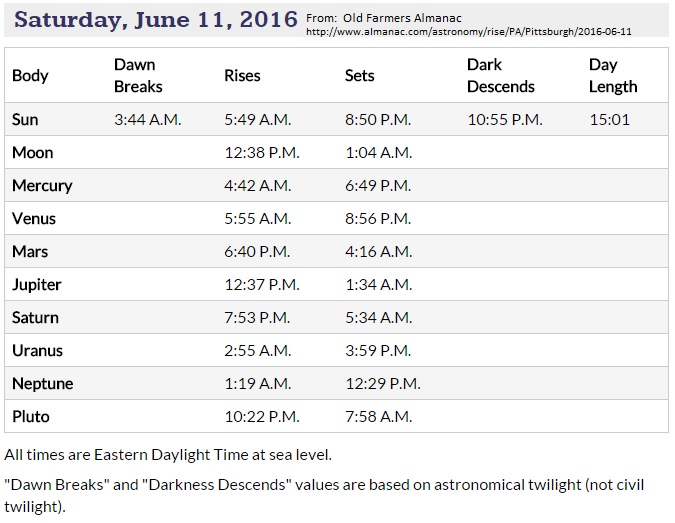The height and width of the screenshot is (523, 675).
Task: Click the Dark Descends column header
Action: point(501,75)
